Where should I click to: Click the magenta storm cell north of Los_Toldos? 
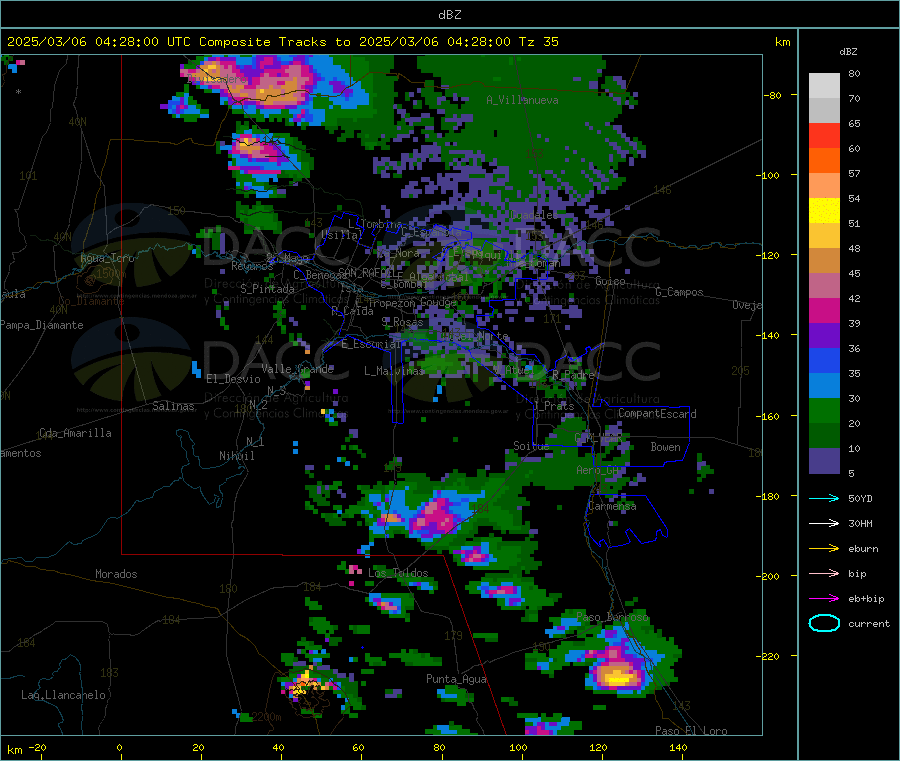(435, 515)
